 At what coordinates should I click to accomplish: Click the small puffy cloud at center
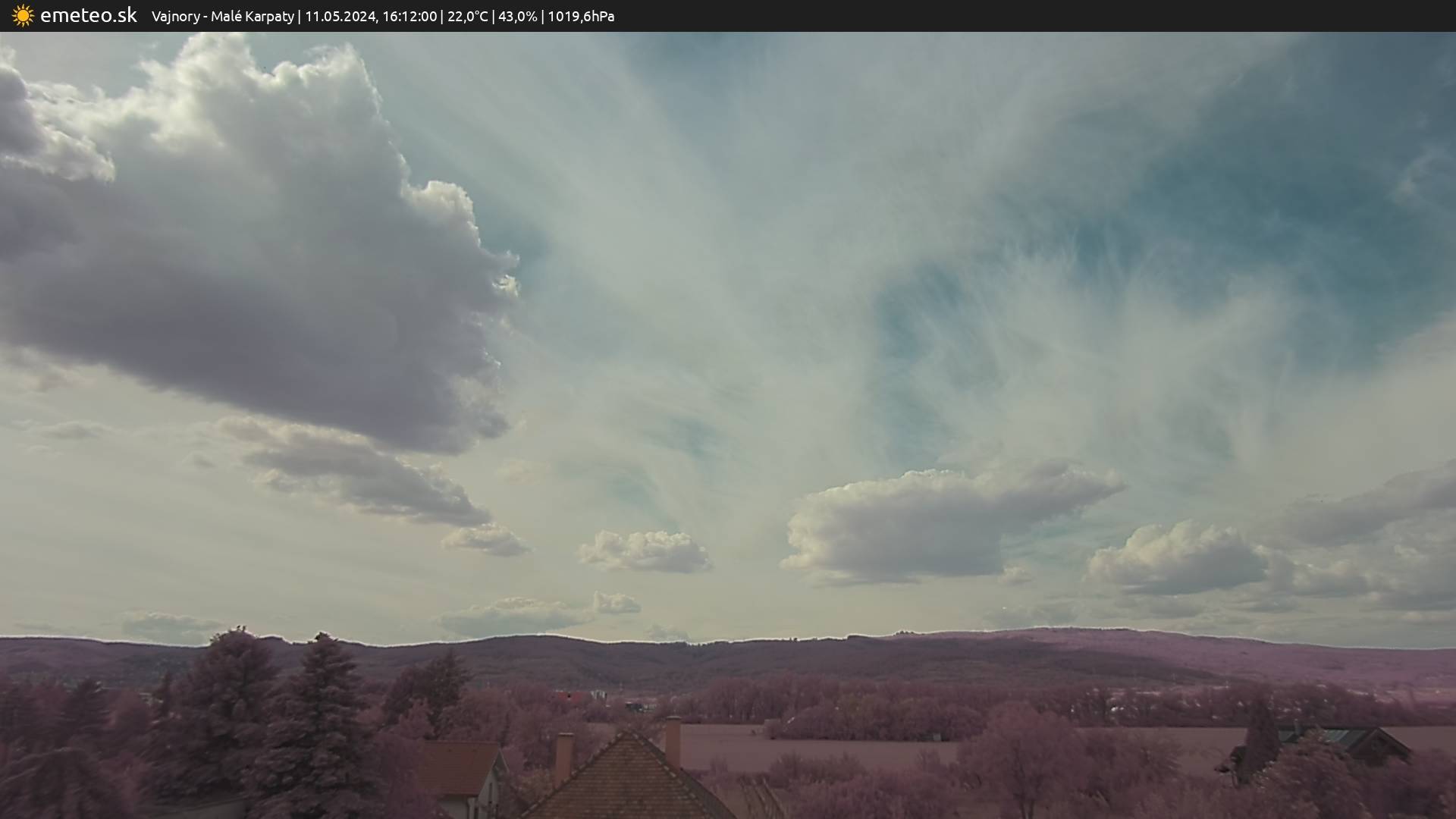pos(645,551)
